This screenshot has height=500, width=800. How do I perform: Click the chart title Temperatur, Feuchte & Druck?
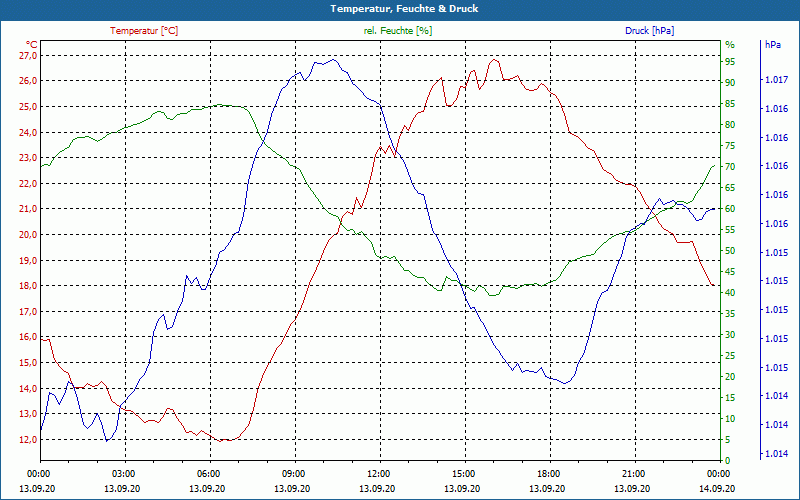tap(404, 9)
